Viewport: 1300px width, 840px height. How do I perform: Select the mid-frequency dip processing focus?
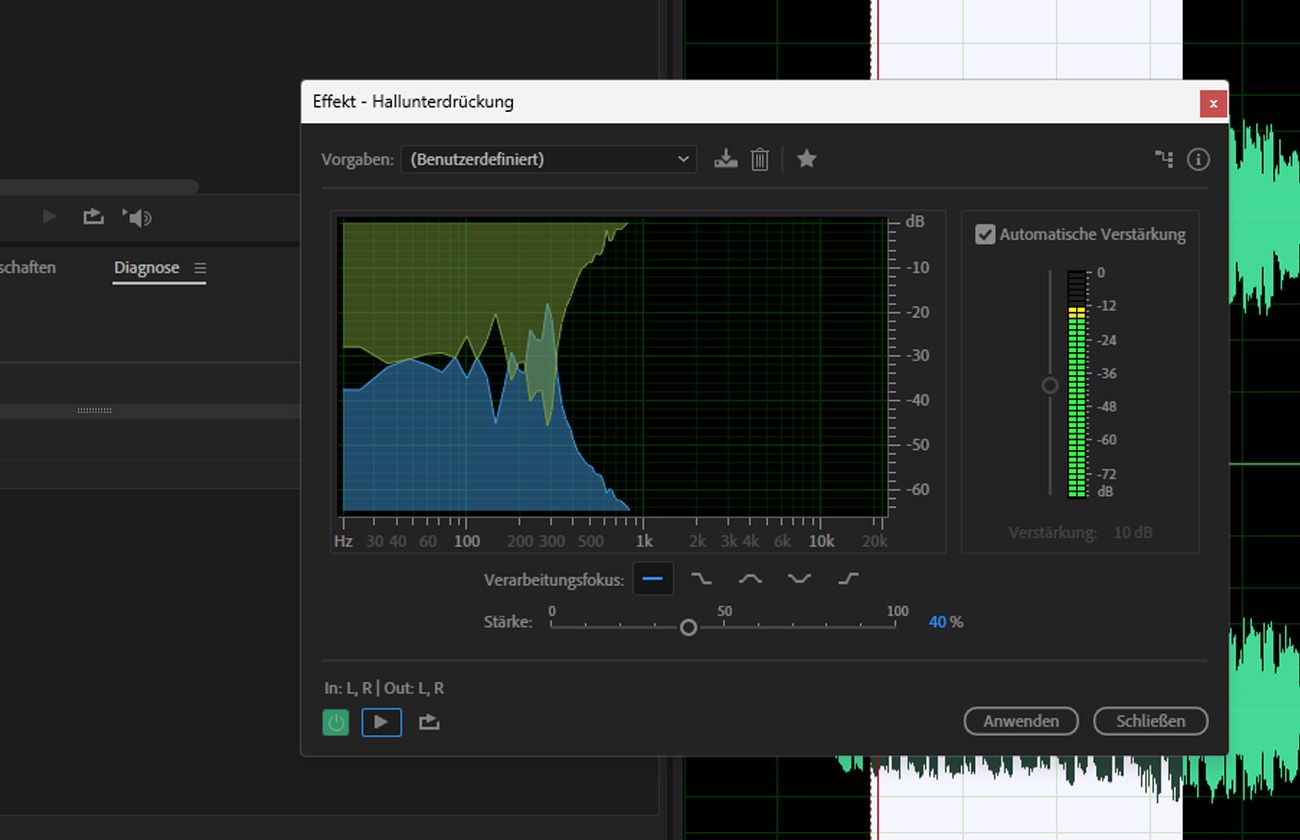[x=799, y=578]
